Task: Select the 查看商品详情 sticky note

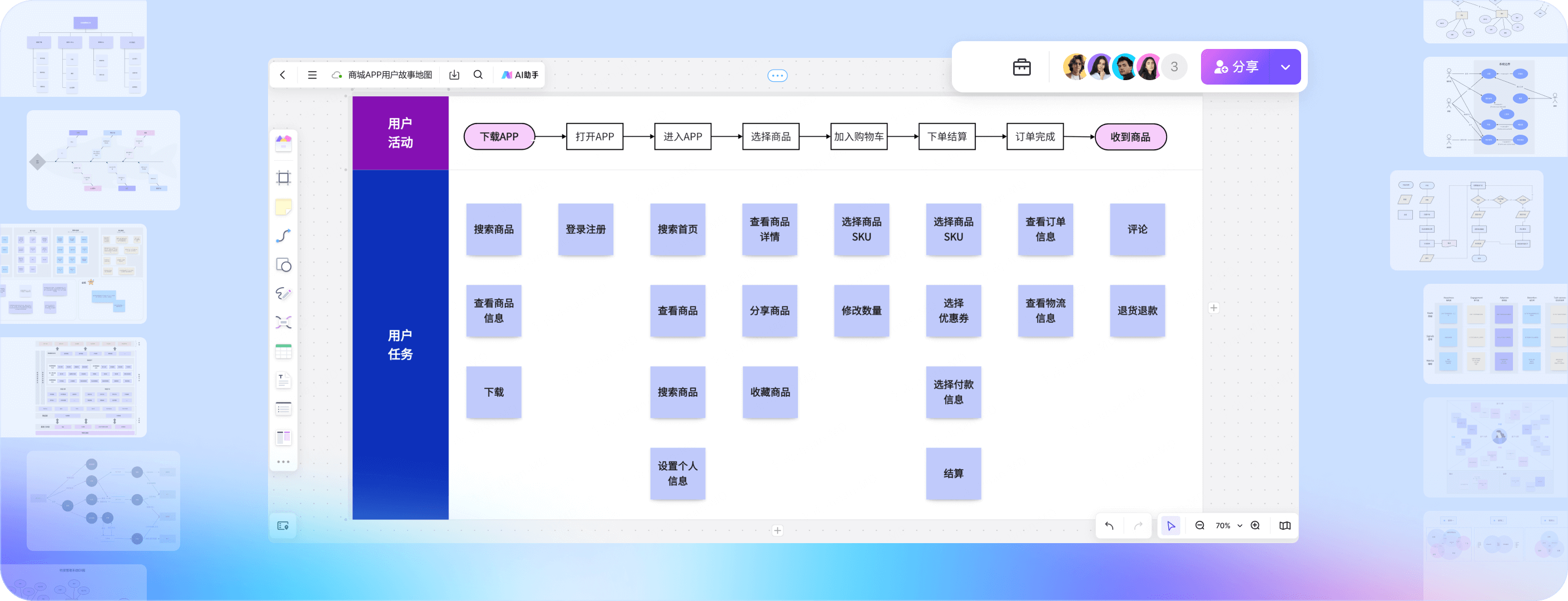Action: [x=770, y=230]
